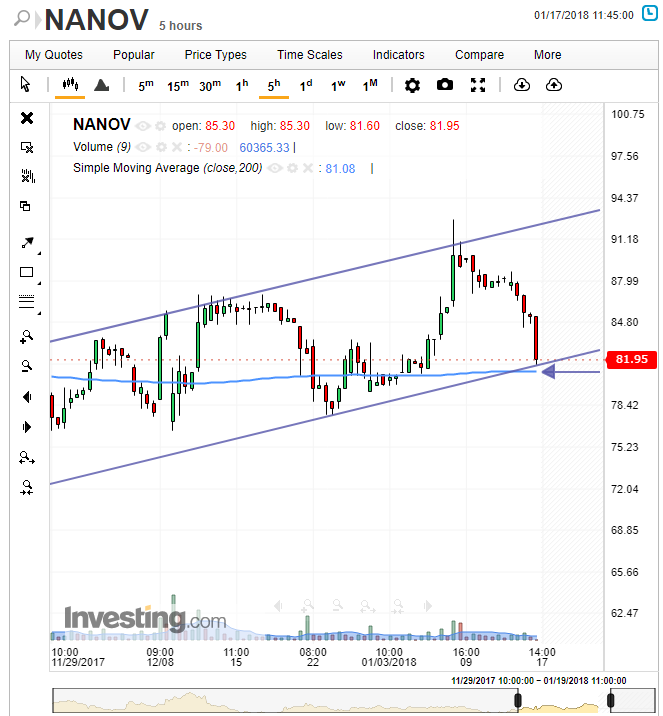Switch to candlestick chart type

tap(70, 84)
